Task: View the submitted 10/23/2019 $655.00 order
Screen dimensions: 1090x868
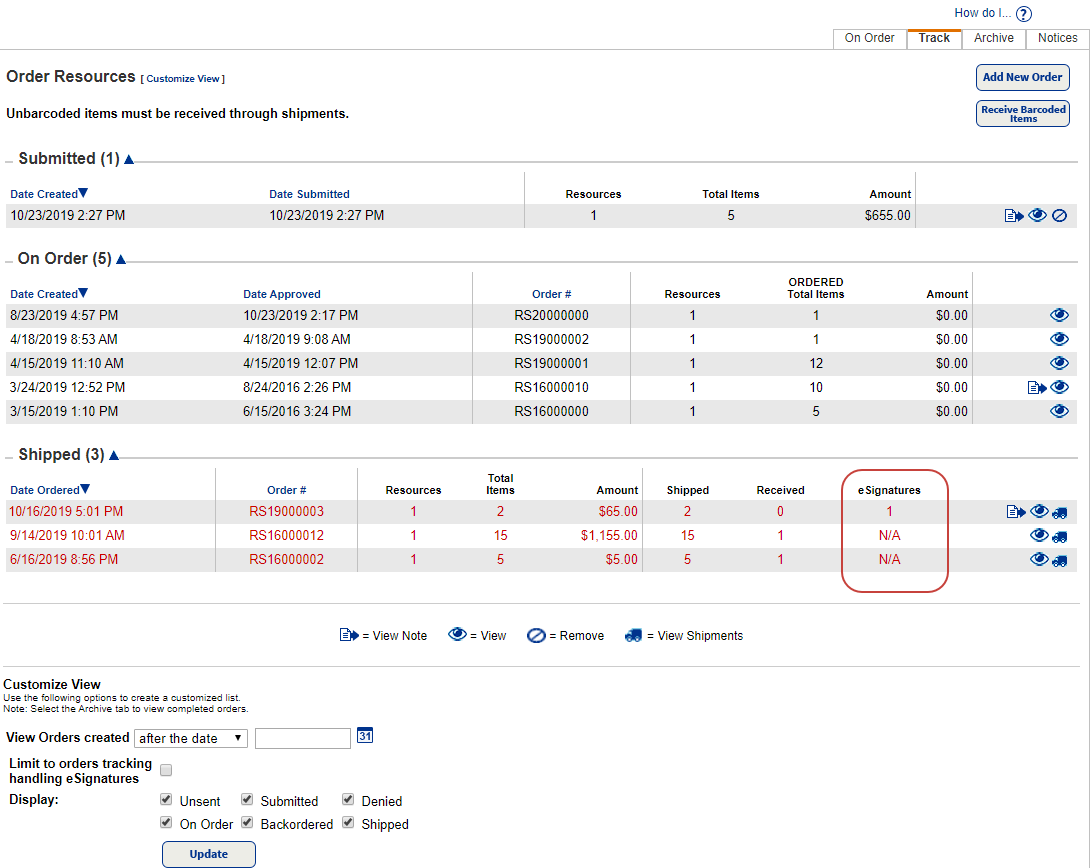Action: (x=1037, y=215)
